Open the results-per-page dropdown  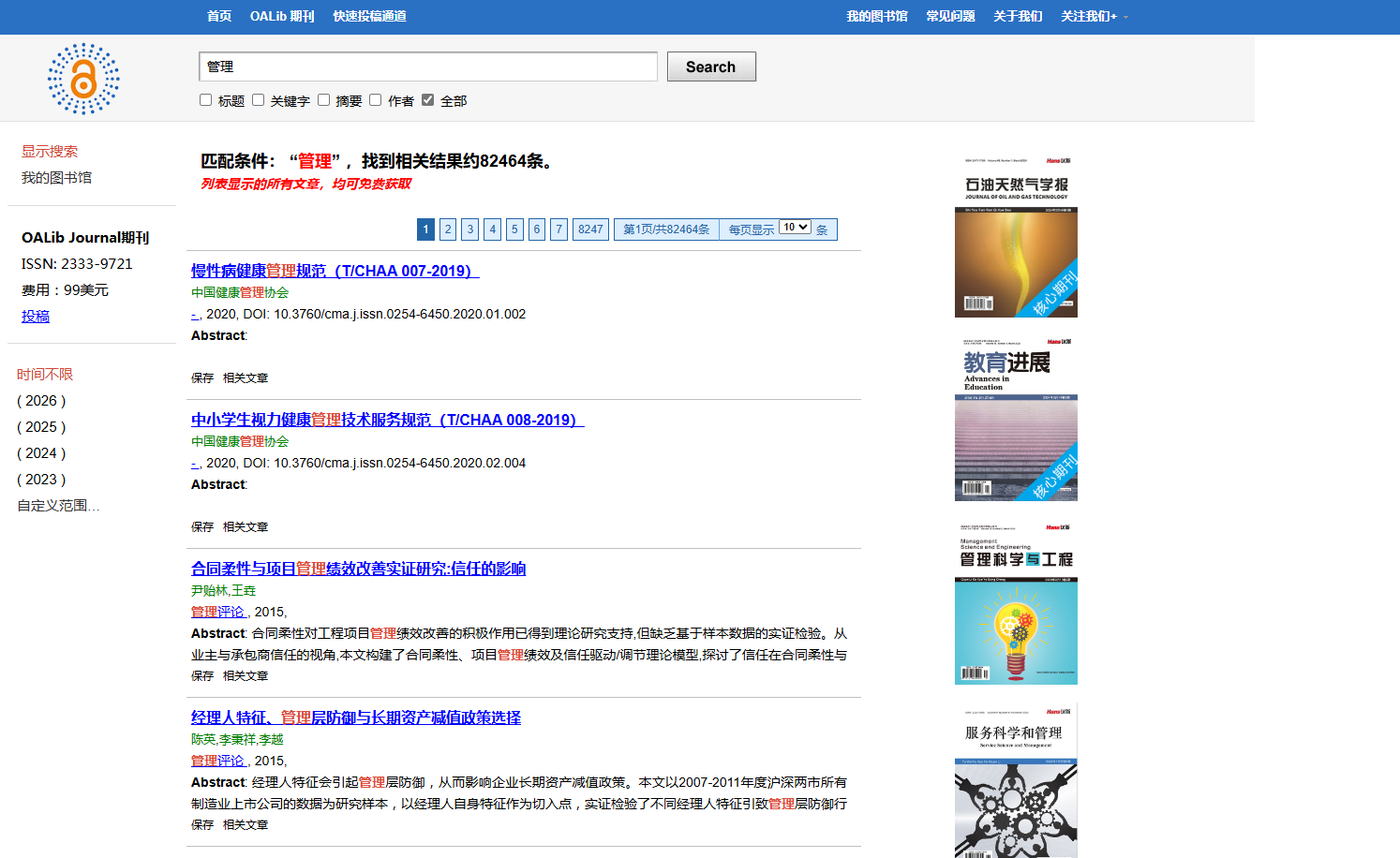pos(795,228)
